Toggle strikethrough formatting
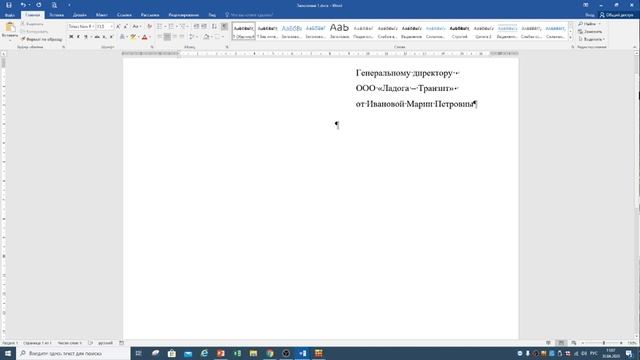Viewport: 640px width, 360px height. click(97, 37)
